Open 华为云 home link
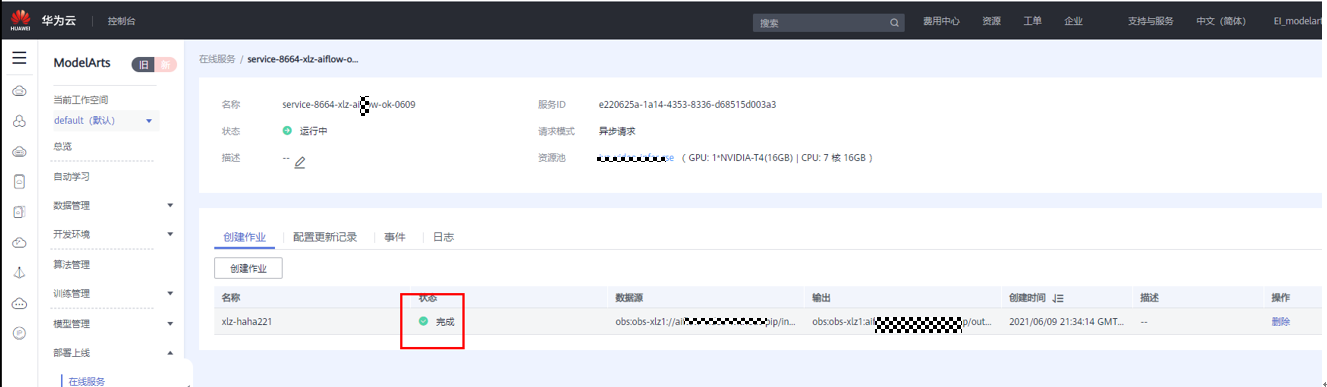 [x=58, y=20]
